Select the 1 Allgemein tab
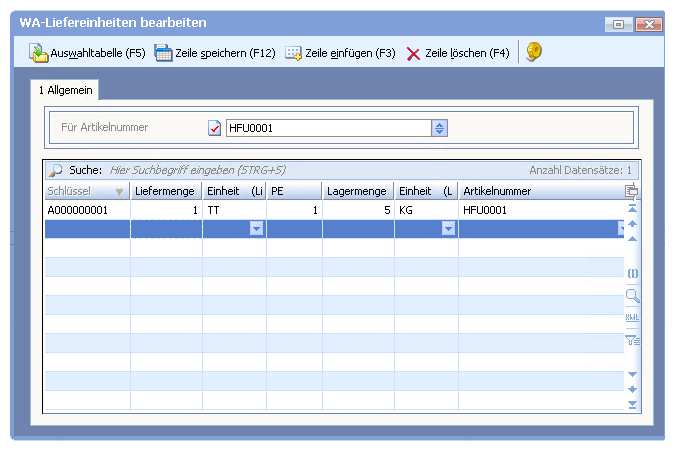The height and width of the screenshot is (451, 675). point(63,90)
